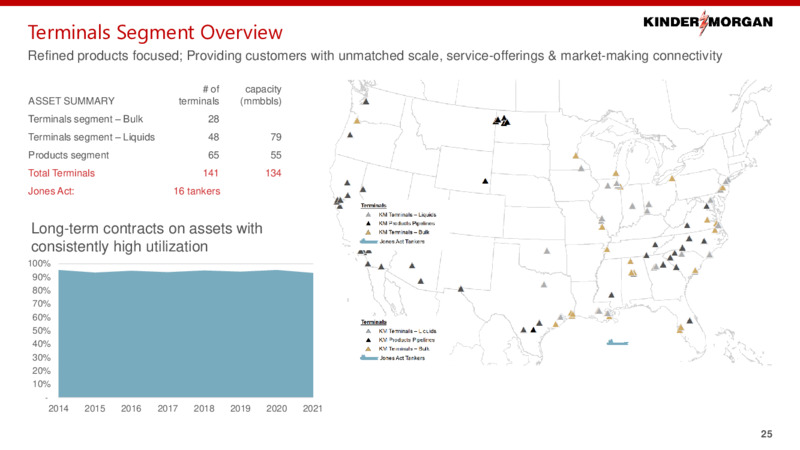Click the black marker in central Florida
This screenshot has height=450, width=800.
[x=690, y=321]
